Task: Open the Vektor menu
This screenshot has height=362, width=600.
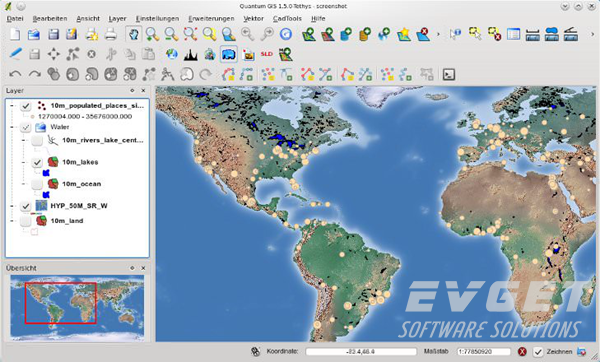Action: pyautogui.click(x=253, y=18)
